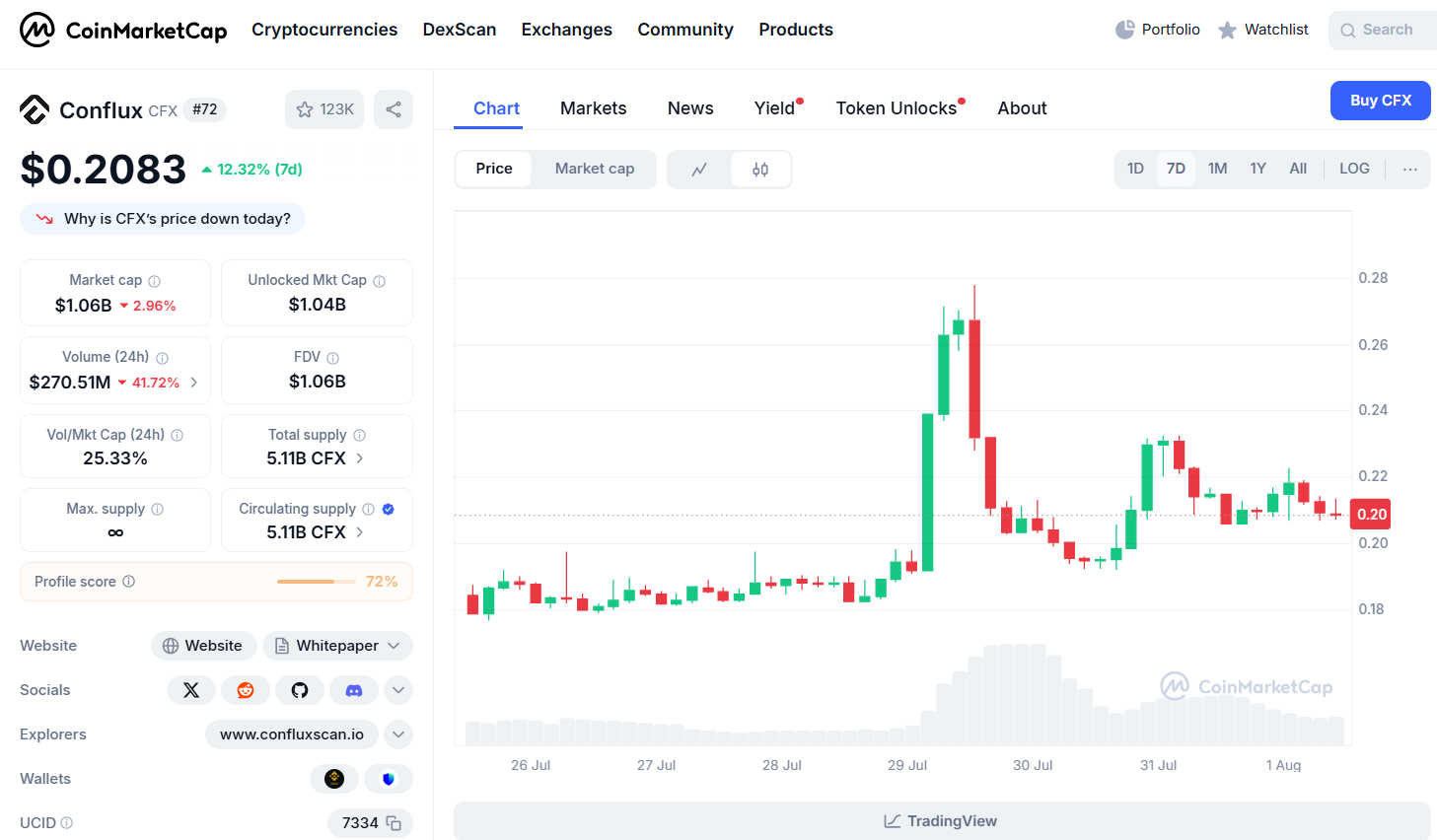Switch to the Markets tab
The height and width of the screenshot is (840, 1437).
[594, 108]
